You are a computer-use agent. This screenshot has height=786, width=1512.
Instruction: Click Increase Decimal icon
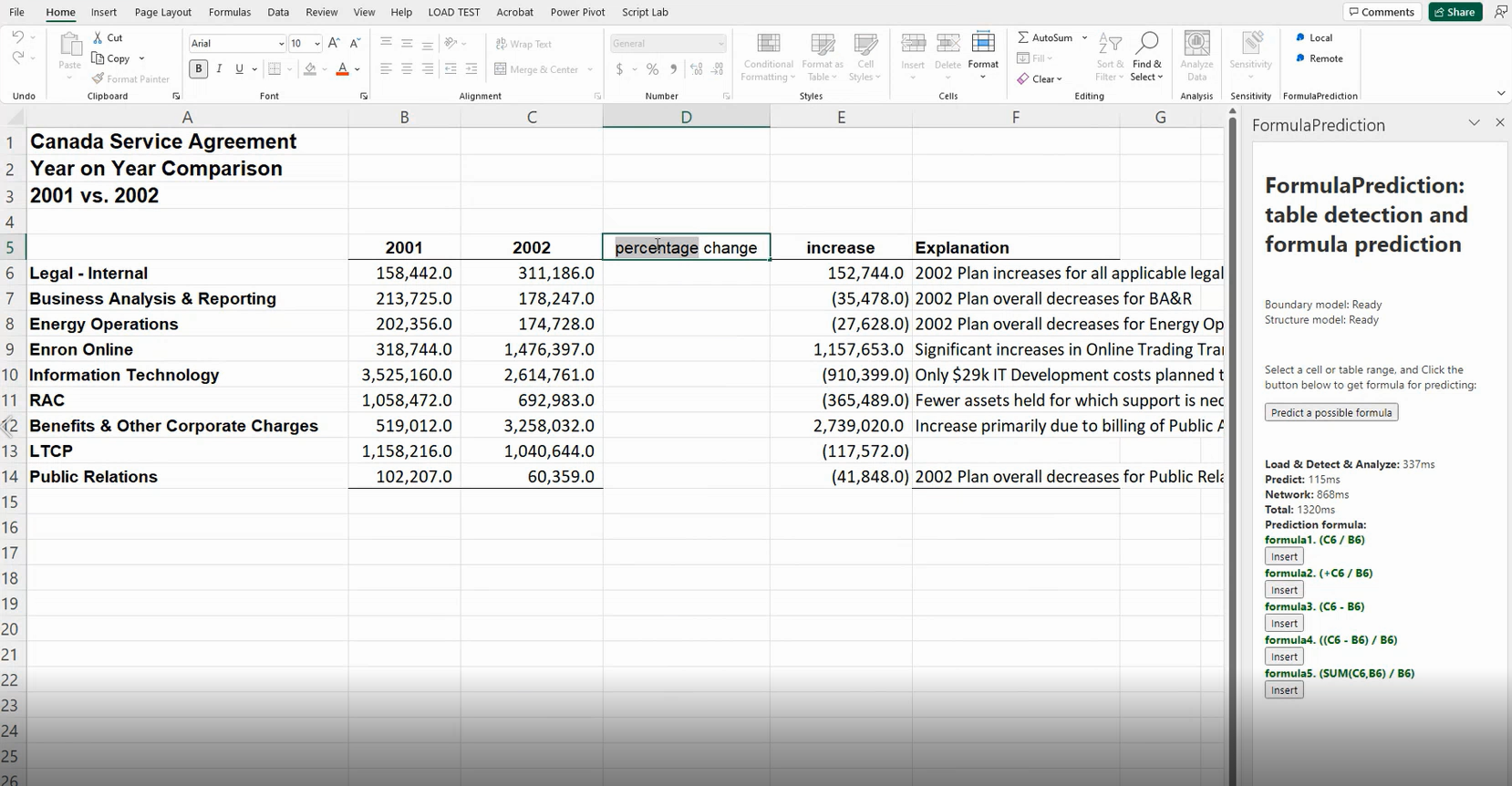tap(697, 69)
